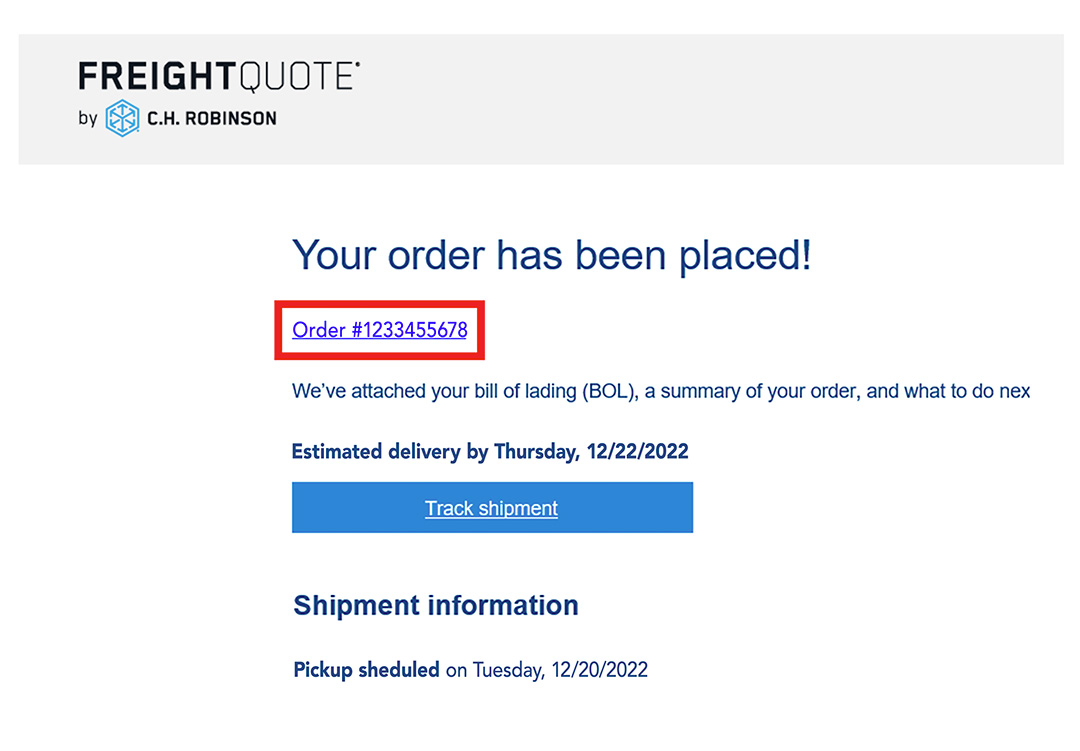Screen dimensions: 1080x751
Task: Click the bold FREIGHT part of the wordmark
Action: [x=156, y=77]
